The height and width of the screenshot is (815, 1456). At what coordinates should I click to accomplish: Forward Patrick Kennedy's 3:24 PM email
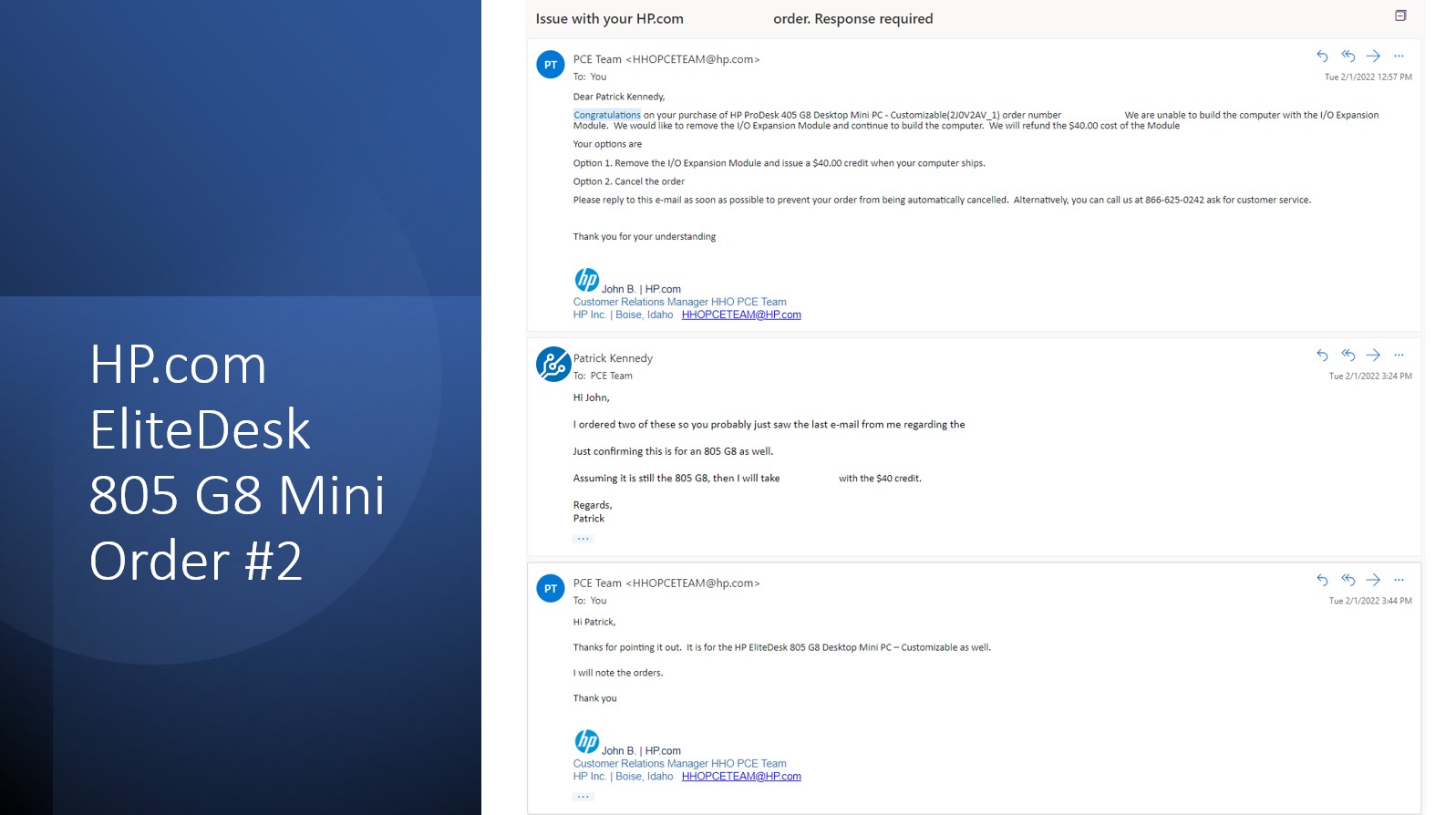[x=1373, y=356]
